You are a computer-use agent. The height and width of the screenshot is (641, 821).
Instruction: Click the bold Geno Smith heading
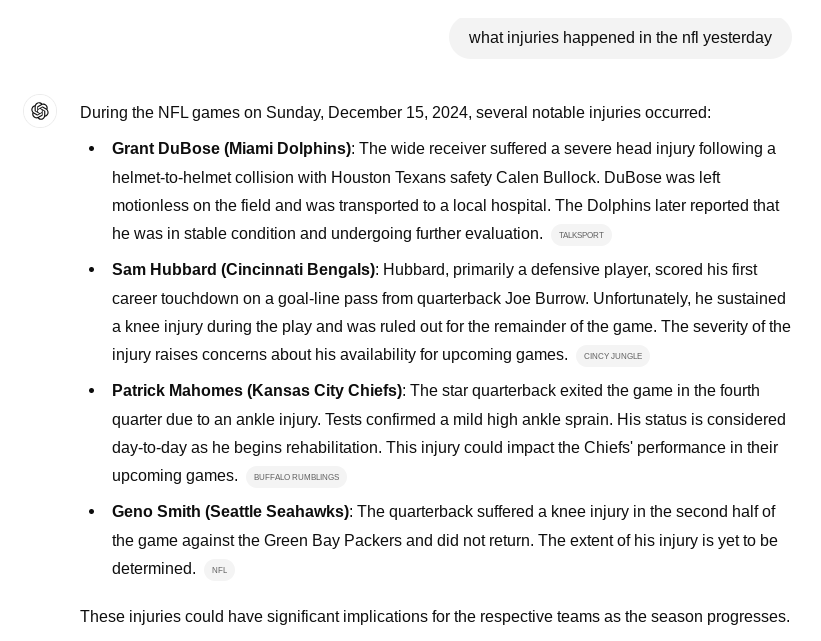pos(230,512)
